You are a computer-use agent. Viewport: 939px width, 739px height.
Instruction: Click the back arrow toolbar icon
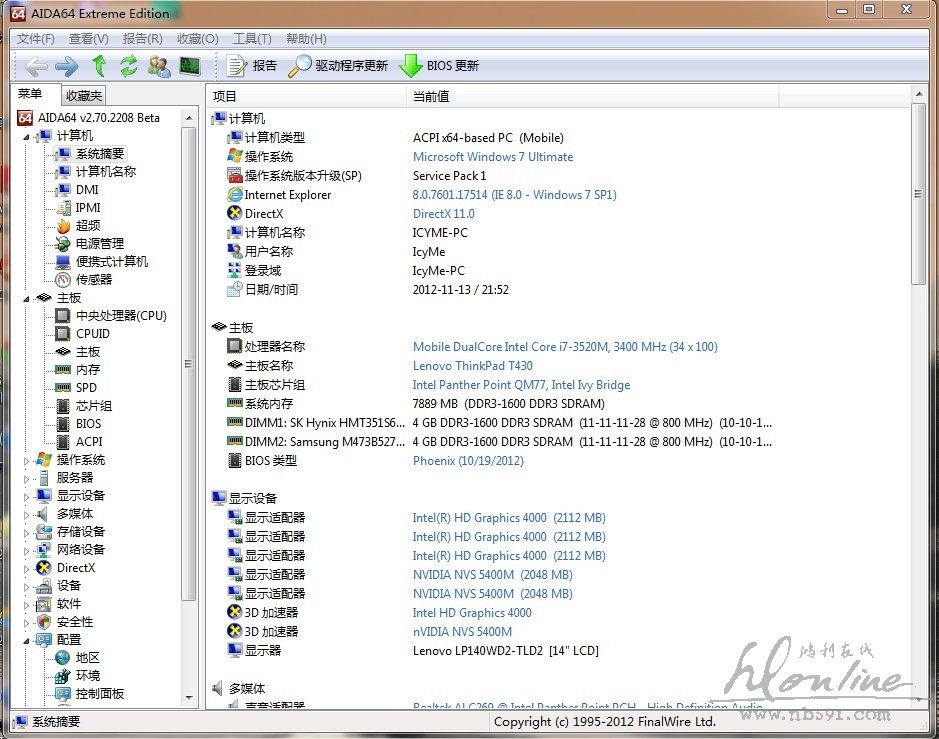36,66
